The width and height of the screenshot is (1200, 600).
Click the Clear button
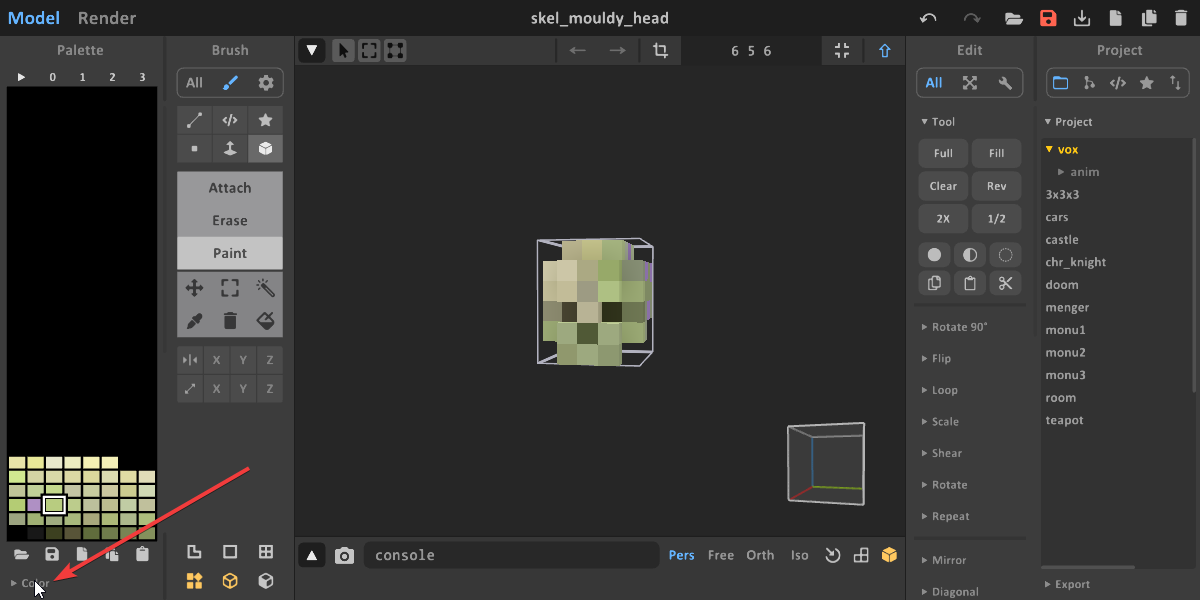click(943, 186)
